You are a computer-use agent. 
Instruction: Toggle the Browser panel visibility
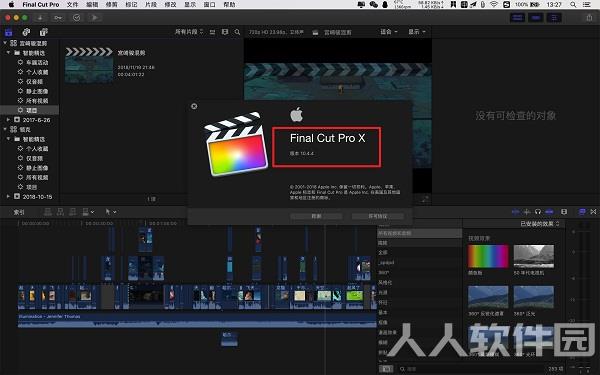pos(517,18)
